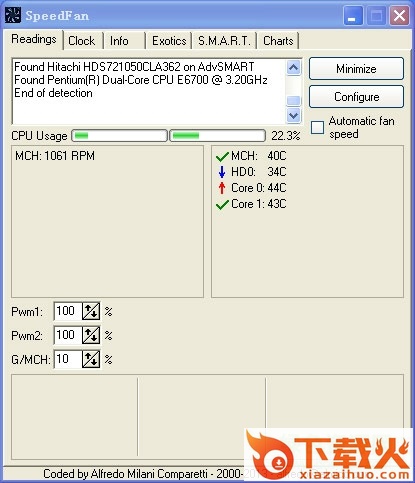Click into the Pwm1 value field
This screenshot has width=415, height=483.
point(68,311)
